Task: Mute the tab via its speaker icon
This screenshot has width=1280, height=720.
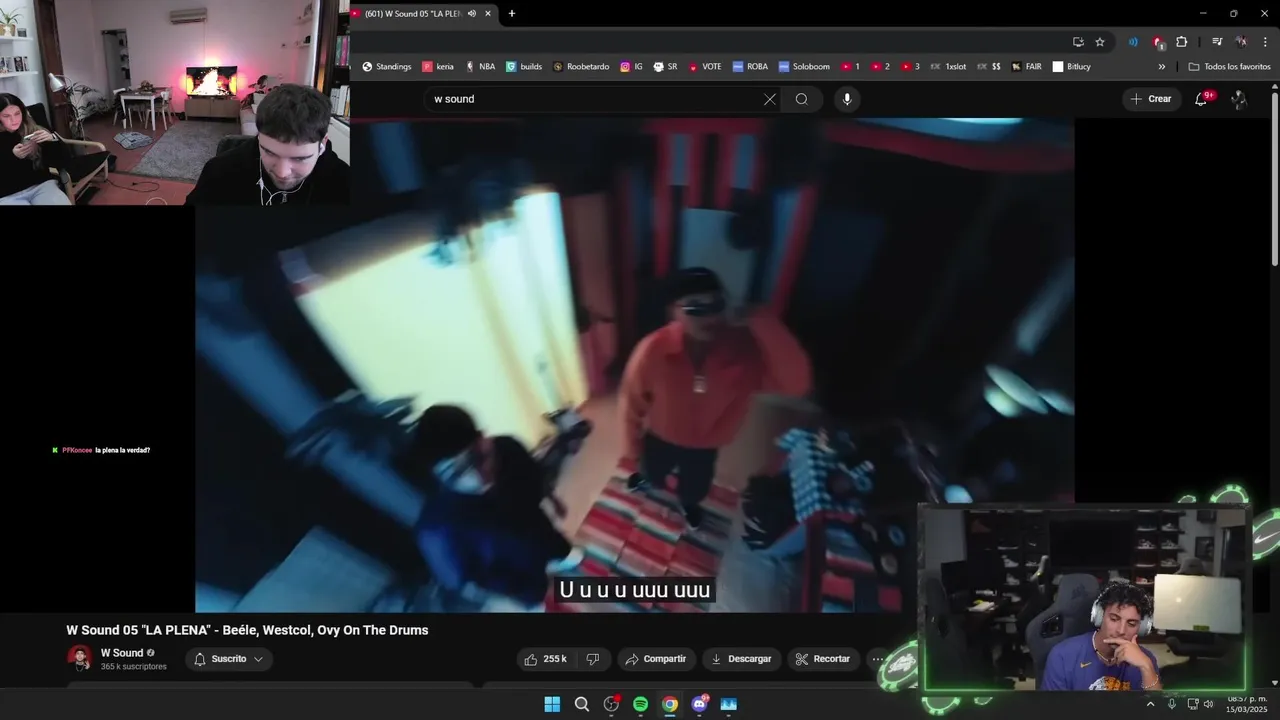Action: pyautogui.click(x=471, y=14)
